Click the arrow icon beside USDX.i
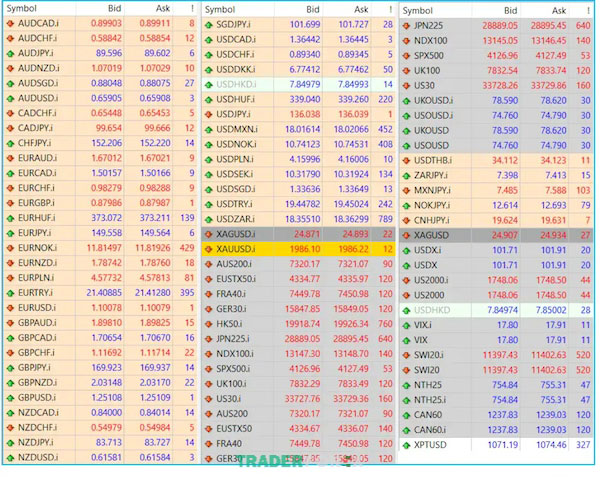Viewport: 600px width, 477px height. (406, 251)
